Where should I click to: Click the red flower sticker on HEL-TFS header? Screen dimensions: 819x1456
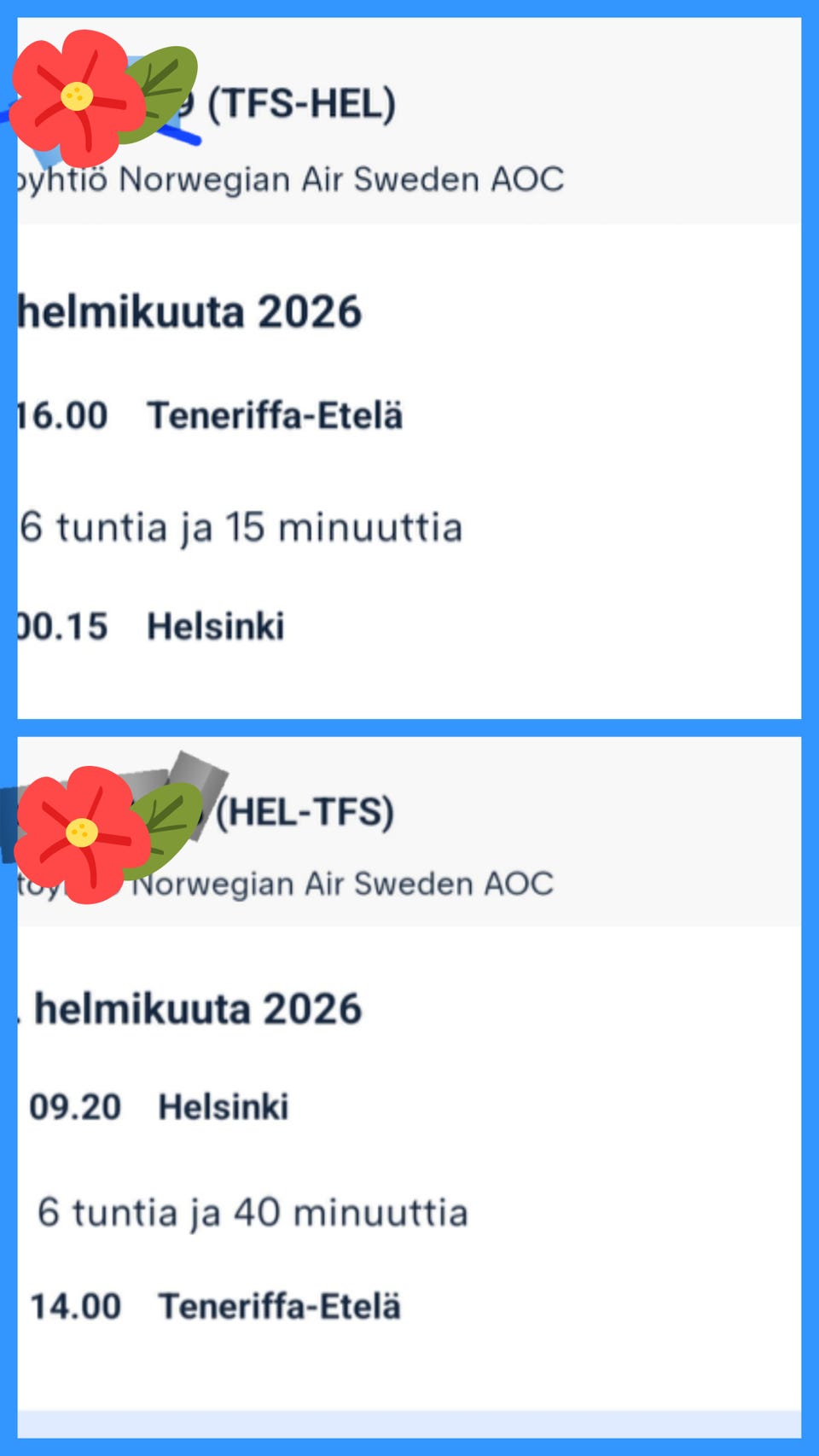click(80, 833)
